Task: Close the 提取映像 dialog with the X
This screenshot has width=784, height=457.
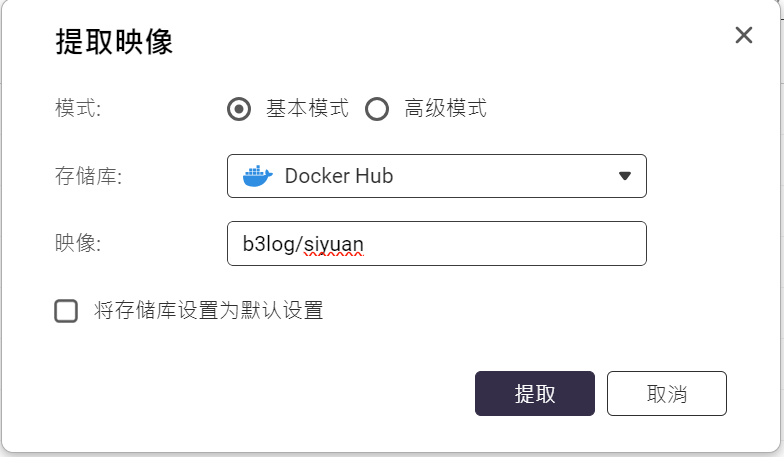Action: point(743,36)
